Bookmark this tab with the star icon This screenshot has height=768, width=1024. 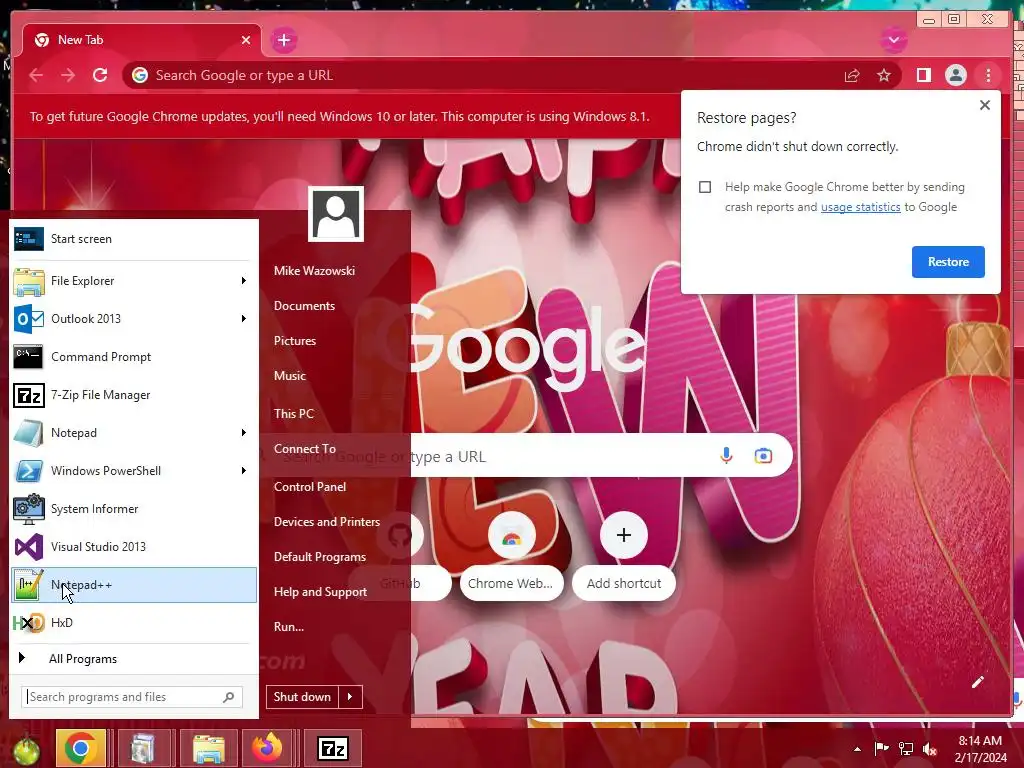[884, 76]
